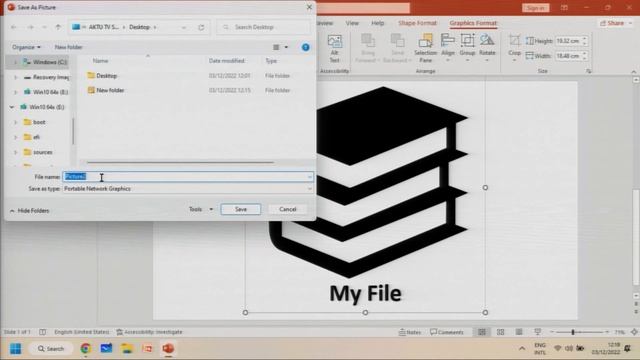Viewport: 640px width, 360px height.
Task: Open the recent locations dropdown
Action: pos(44,27)
